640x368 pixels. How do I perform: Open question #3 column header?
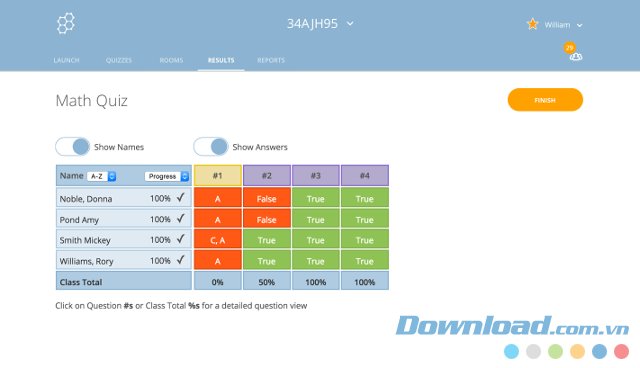click(316, 175)
